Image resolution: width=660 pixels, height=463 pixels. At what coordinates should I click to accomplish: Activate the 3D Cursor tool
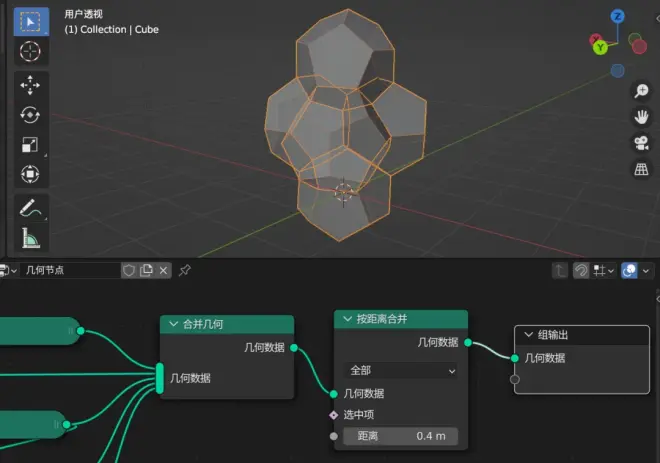pos(30,51)
